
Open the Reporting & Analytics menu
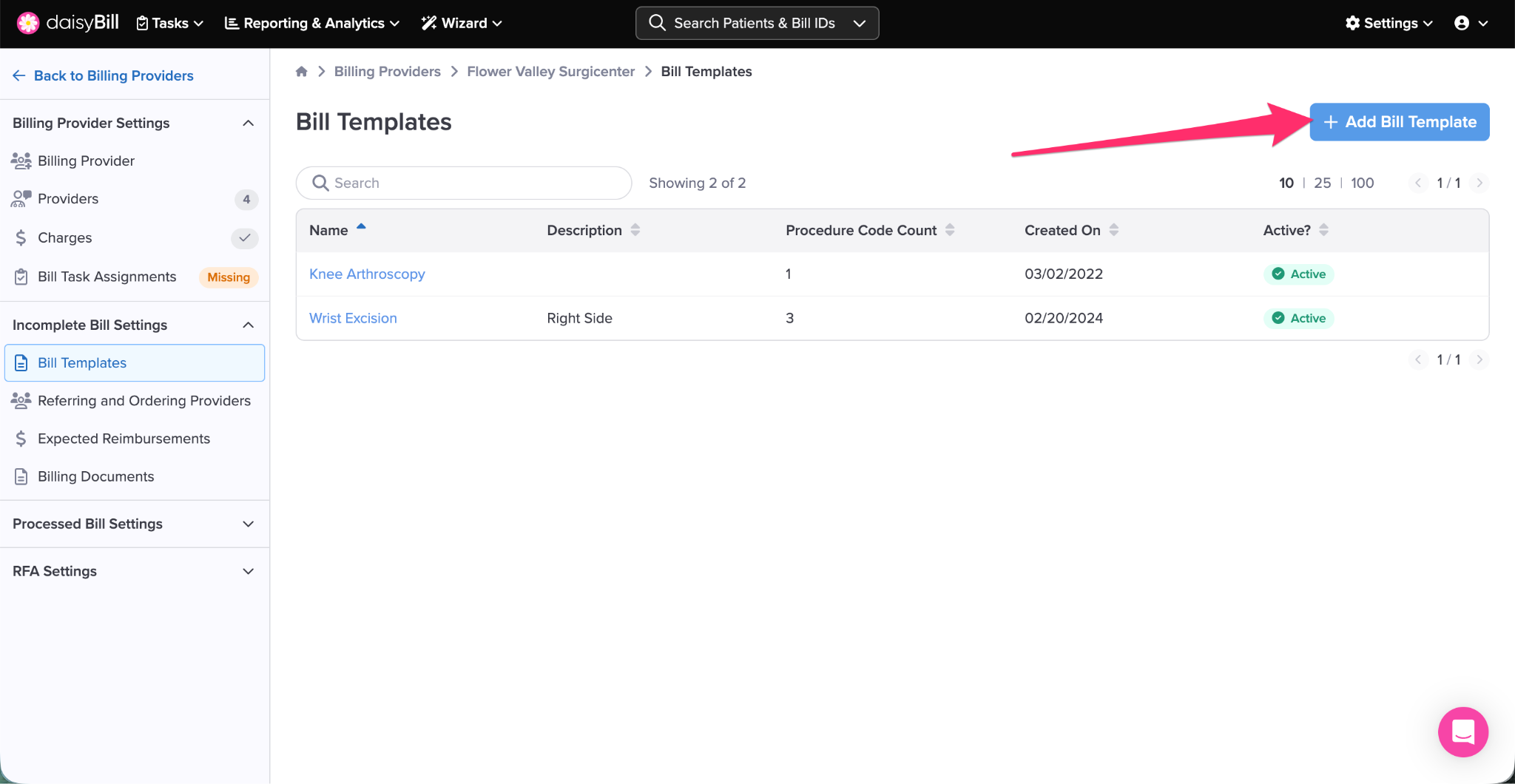click(x=312, y=23)
